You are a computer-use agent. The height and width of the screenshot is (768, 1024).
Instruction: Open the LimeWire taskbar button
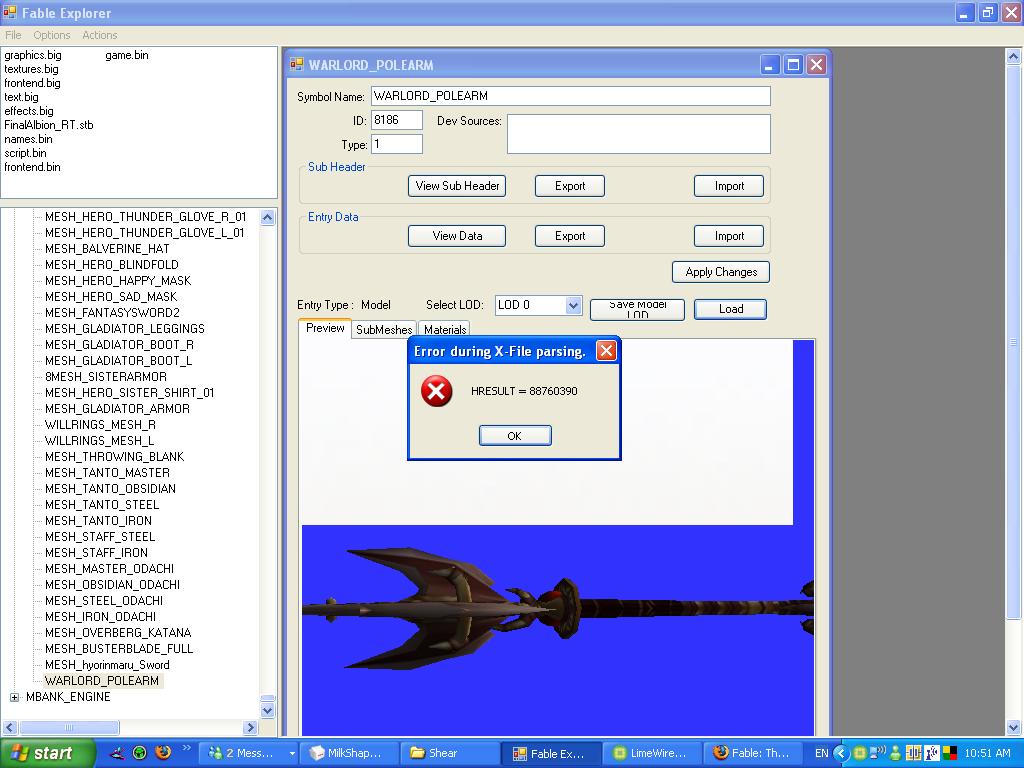click(x=649, y=753)
